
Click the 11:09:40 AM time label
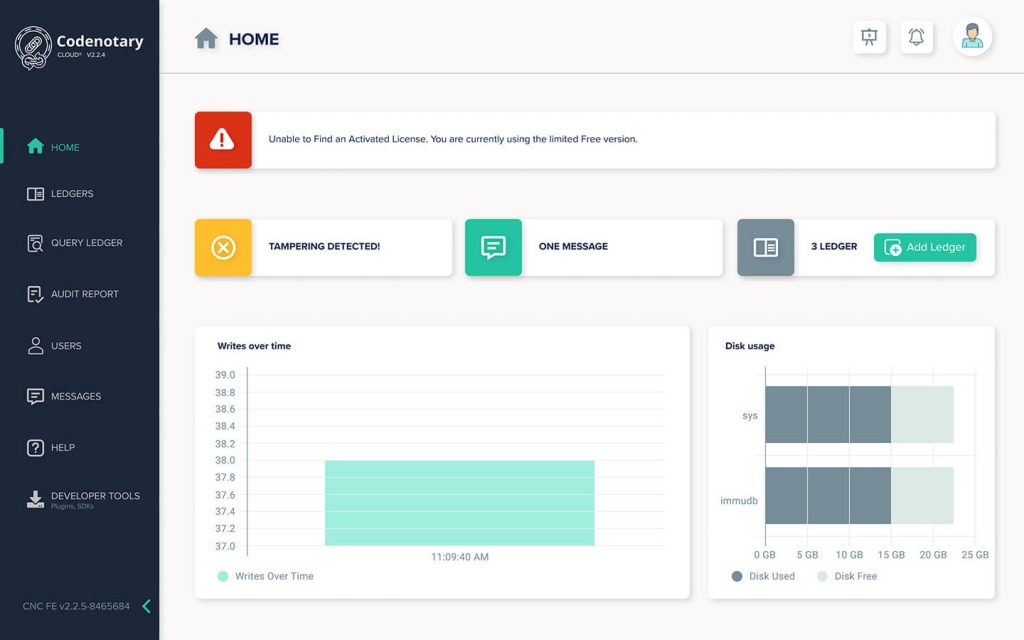[460, 557]
